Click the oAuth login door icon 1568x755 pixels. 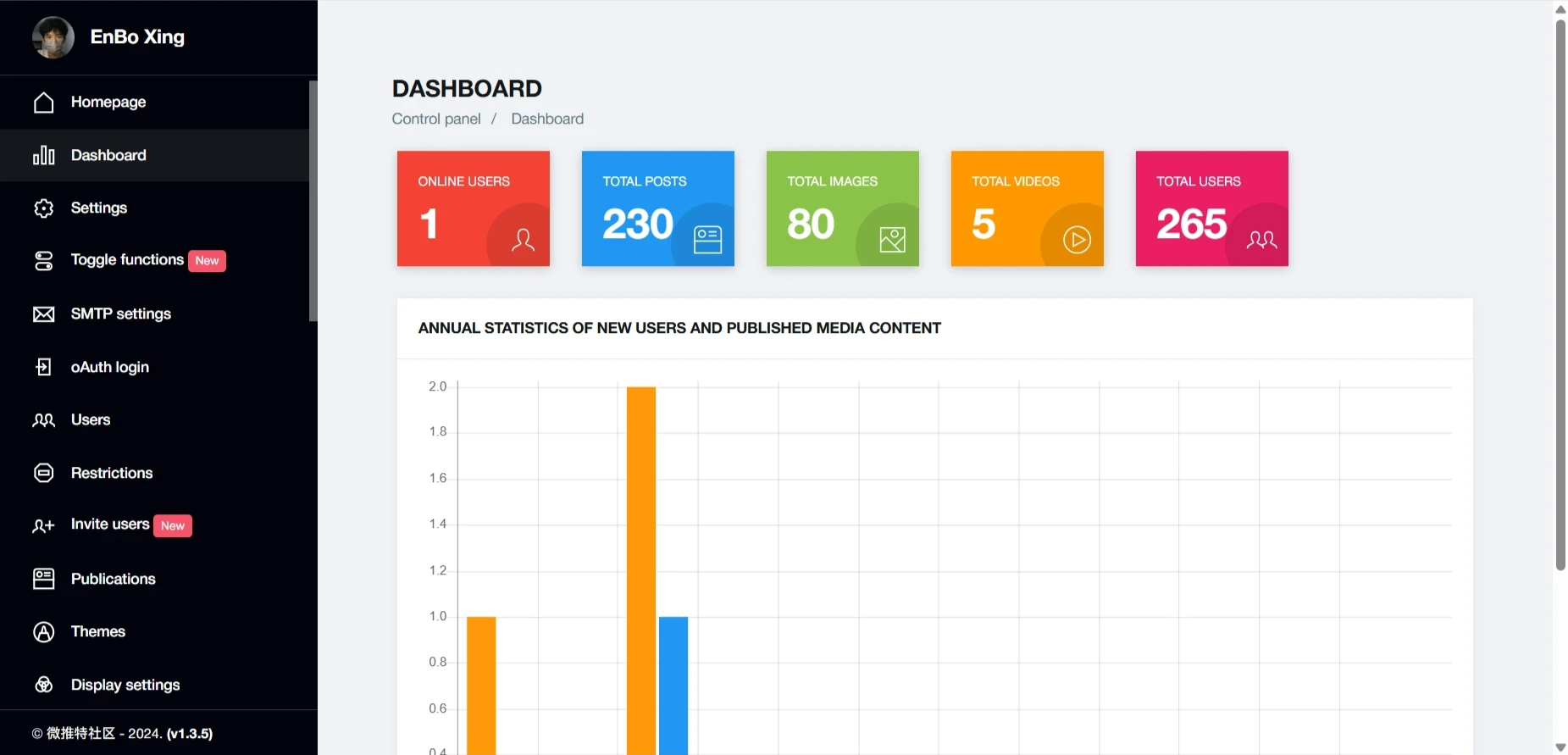(43, 367)
